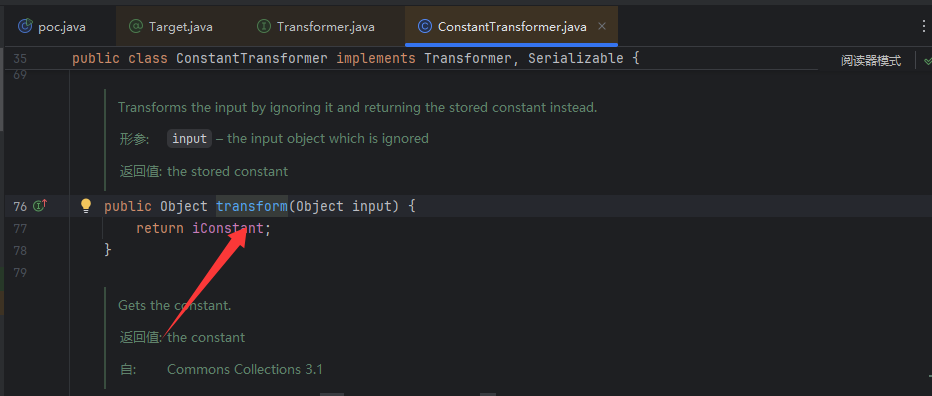Click the Transformer.java interface file icon
The height and width of the screenshot is (396, 932).
click(263, 27)
